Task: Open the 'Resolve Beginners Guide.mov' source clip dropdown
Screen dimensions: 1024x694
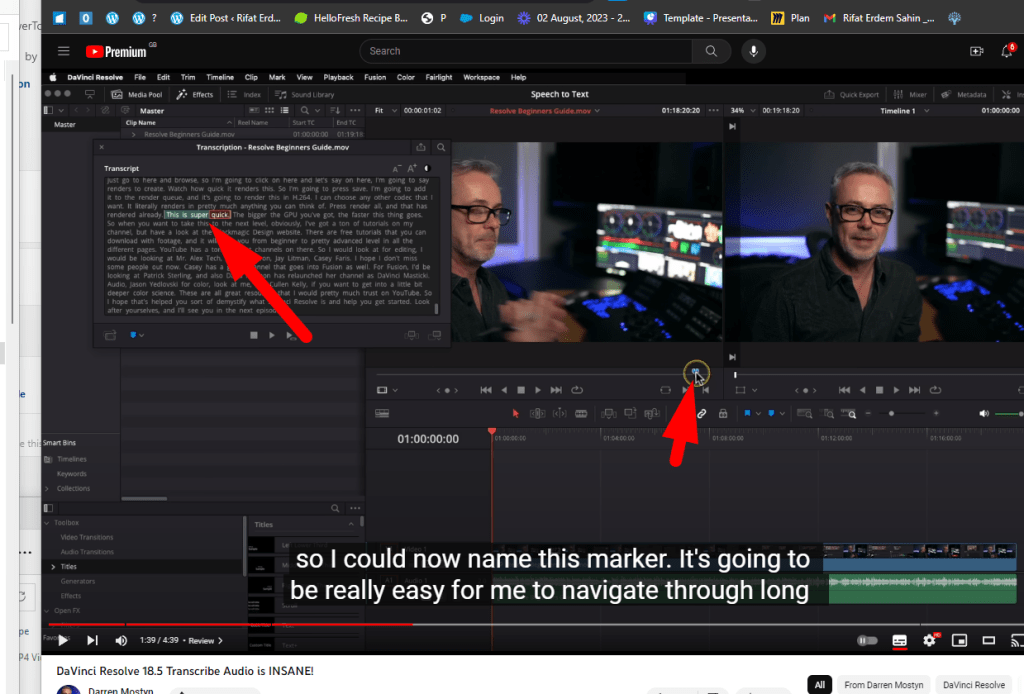Action: coord(545,110)
